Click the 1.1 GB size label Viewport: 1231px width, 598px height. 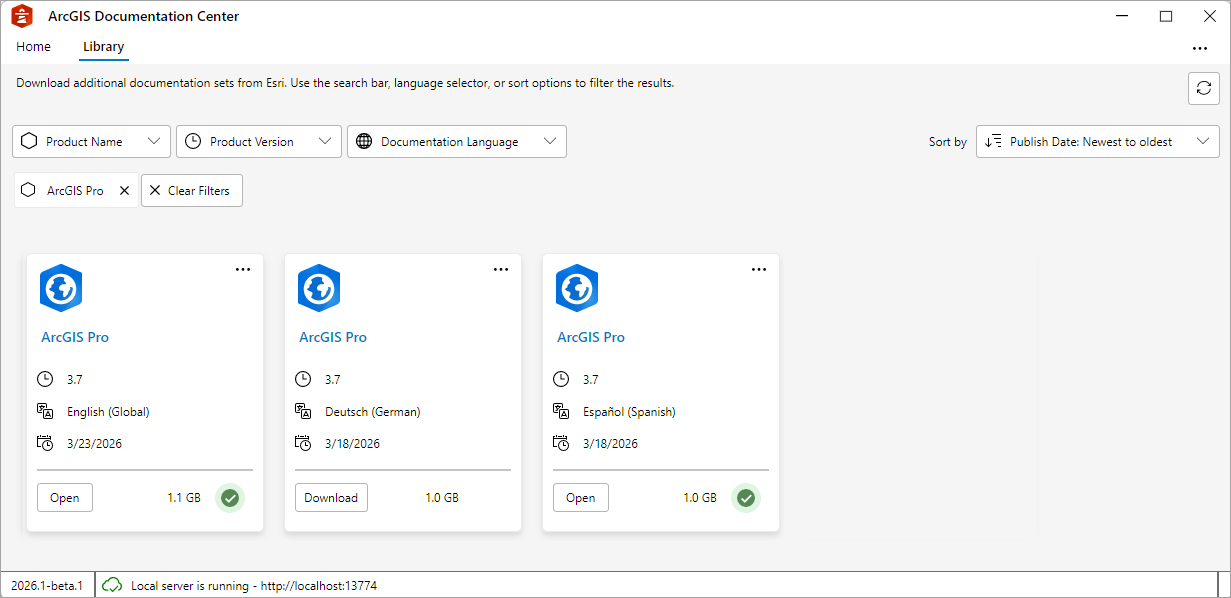tap(184, 497)
